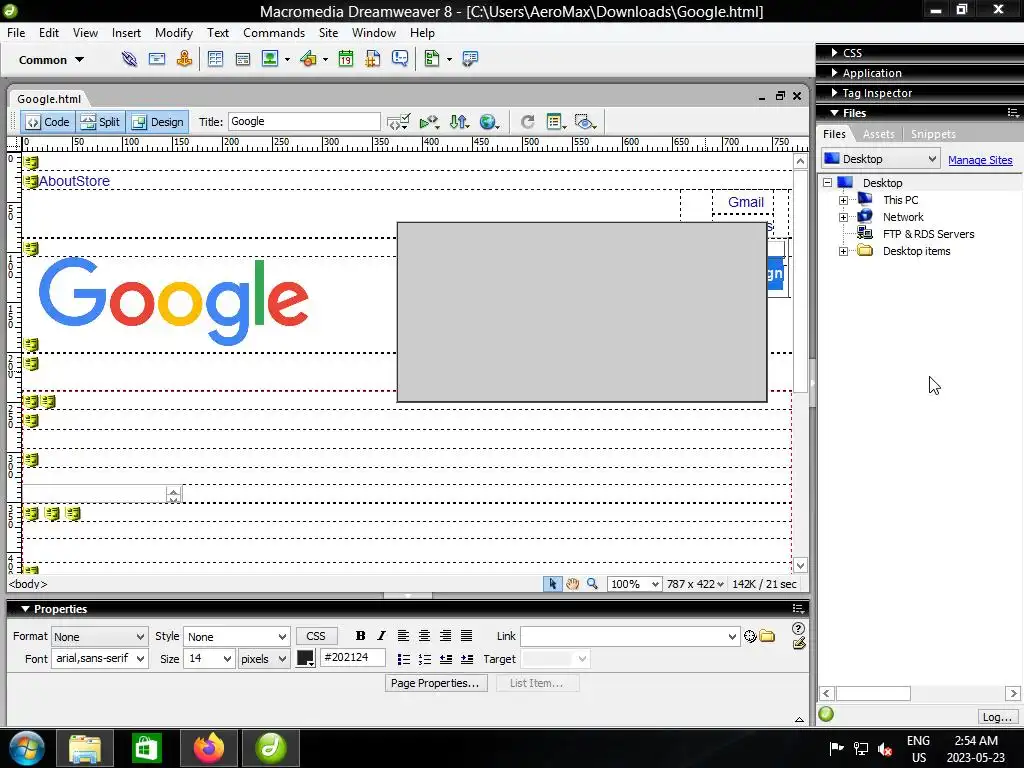Open File Management with the up-down arrows icon
The width and height of the screenshot is (1024, 768).
458,122
